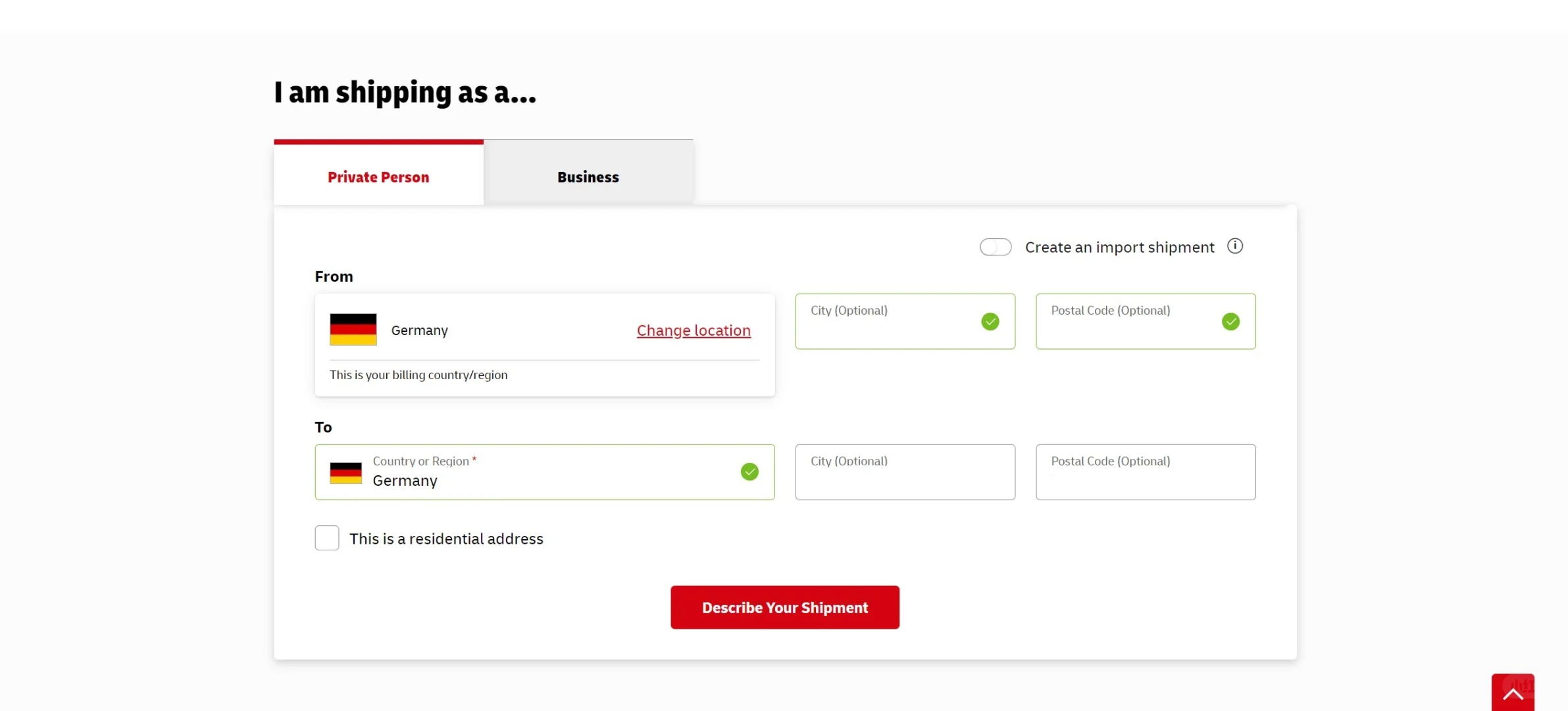Viewport: 1568px width, 711px height.
Task: Click the German flag in From box
Action: [x=353, y=329]
